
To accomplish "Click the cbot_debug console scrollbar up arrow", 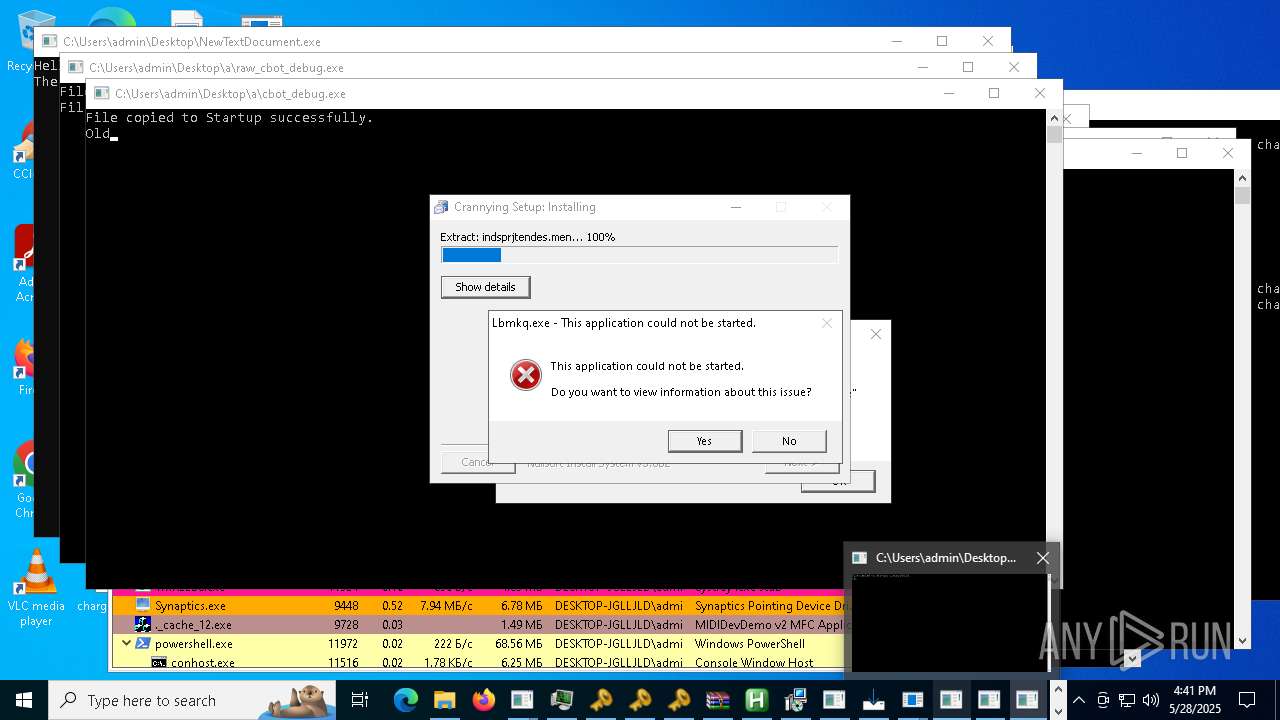I will (1054, 118).
